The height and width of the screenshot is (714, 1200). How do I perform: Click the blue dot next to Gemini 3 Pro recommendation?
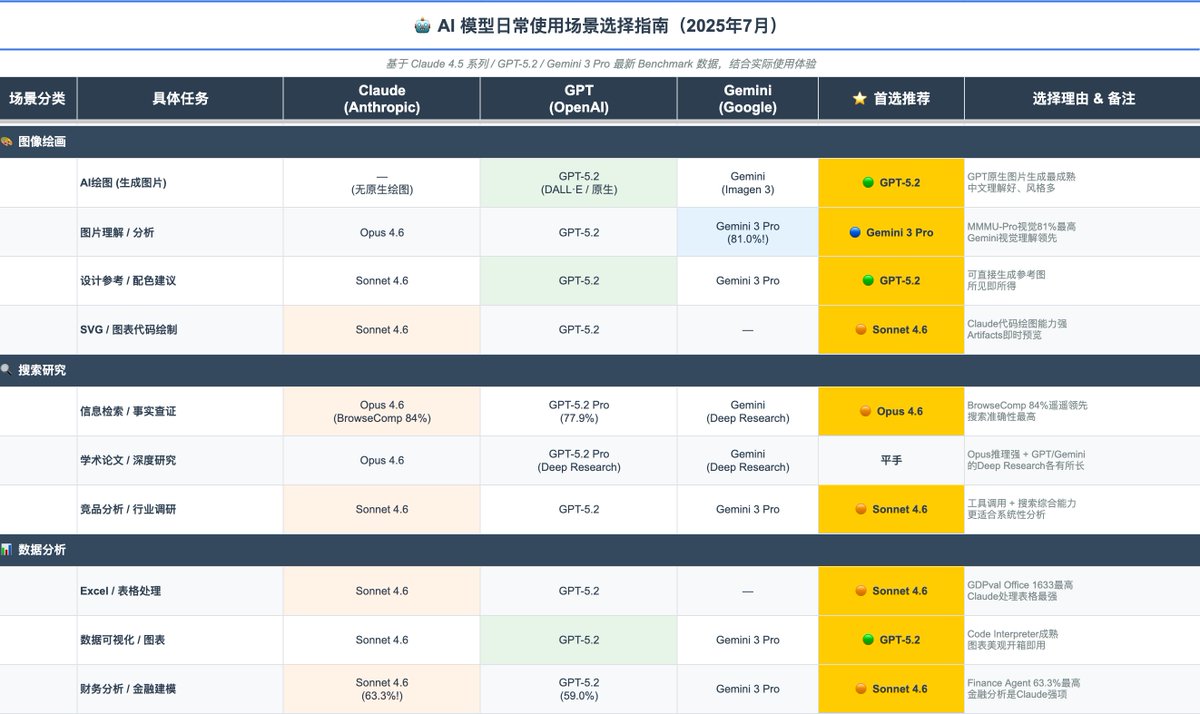855,232
